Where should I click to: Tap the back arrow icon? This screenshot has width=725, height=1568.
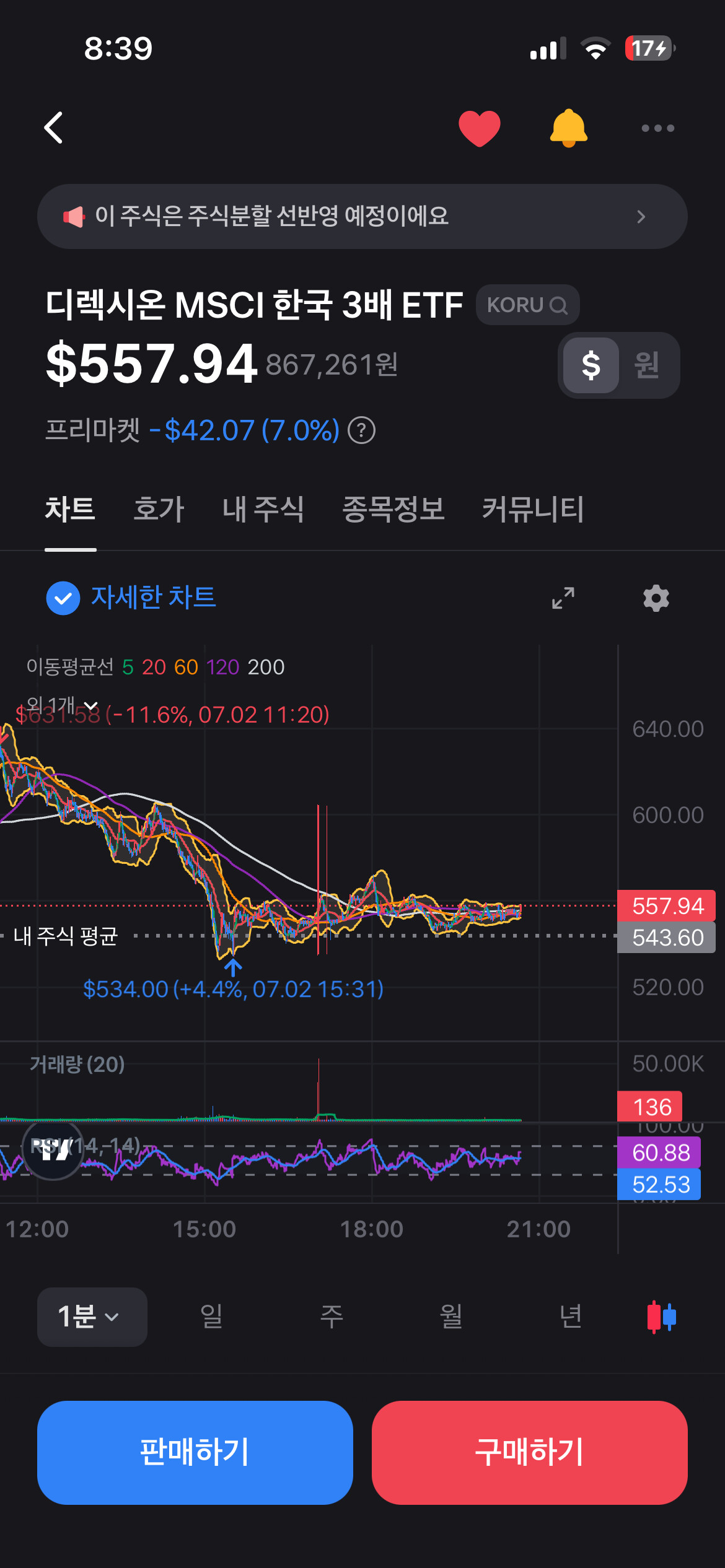(x=54, y=128)
